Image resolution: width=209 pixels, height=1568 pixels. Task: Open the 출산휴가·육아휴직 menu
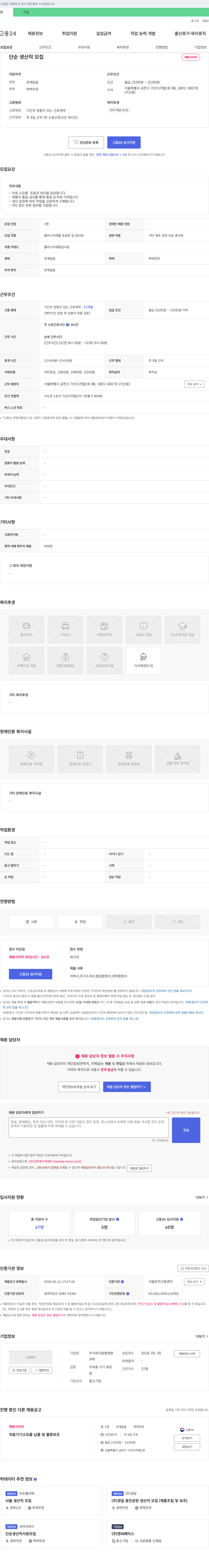pos(190,34)
